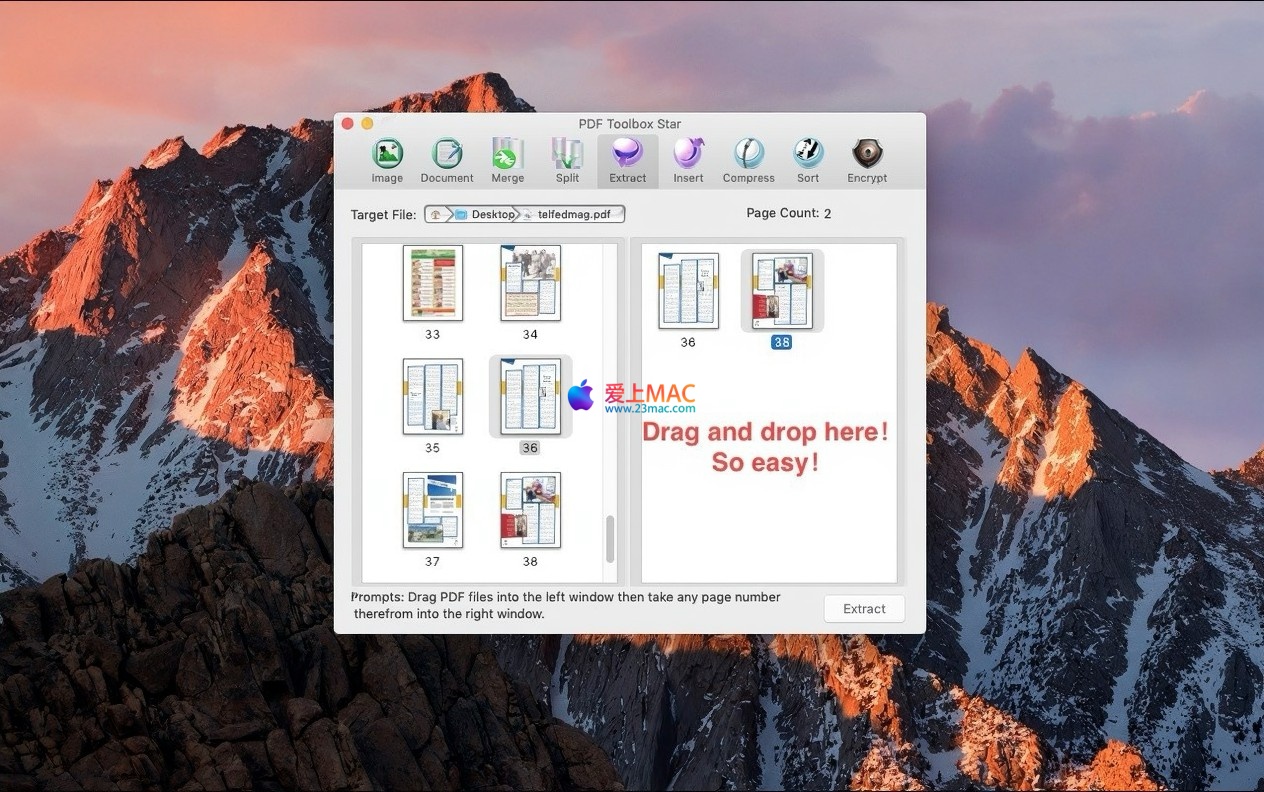Minimize the PDF Toolbox Star window
The image size is (1264, 792).
367,124
